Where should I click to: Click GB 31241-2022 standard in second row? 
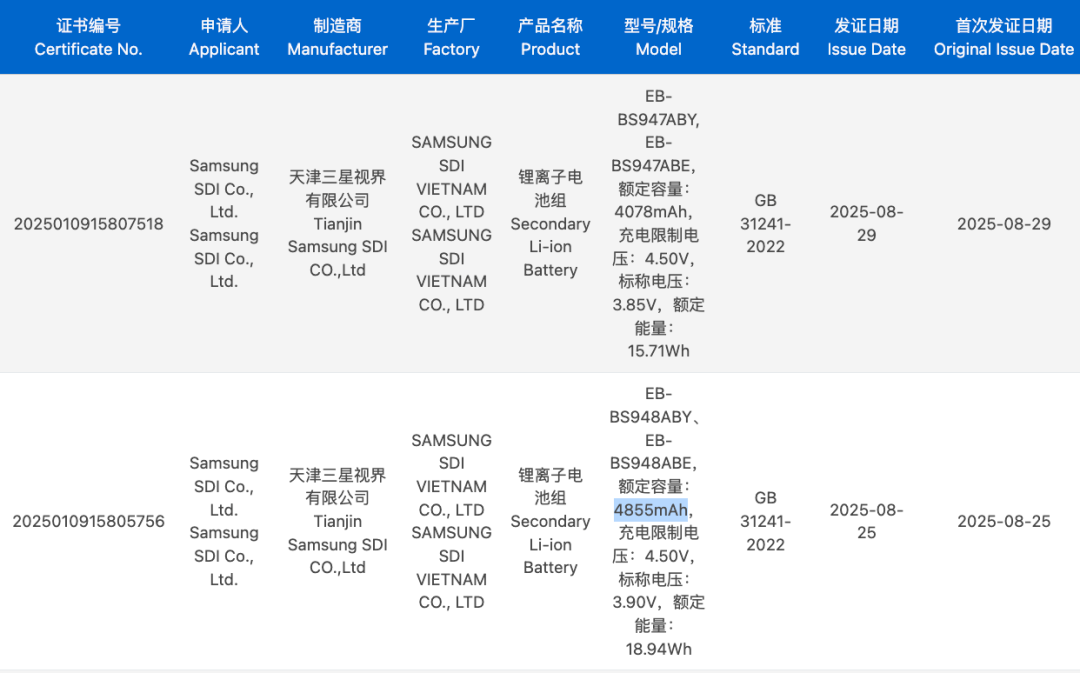click(765, 521)
